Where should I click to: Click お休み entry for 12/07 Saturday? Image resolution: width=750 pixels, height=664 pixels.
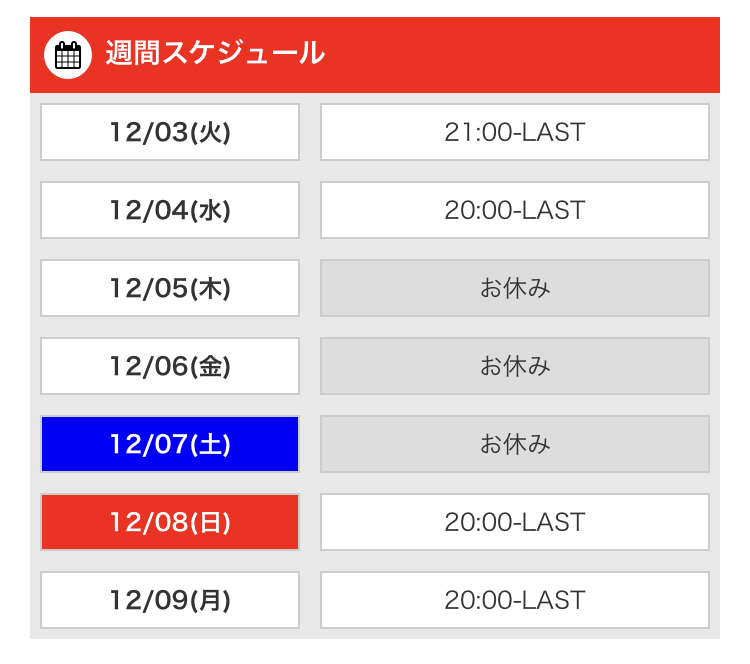(x=515, y=444)
